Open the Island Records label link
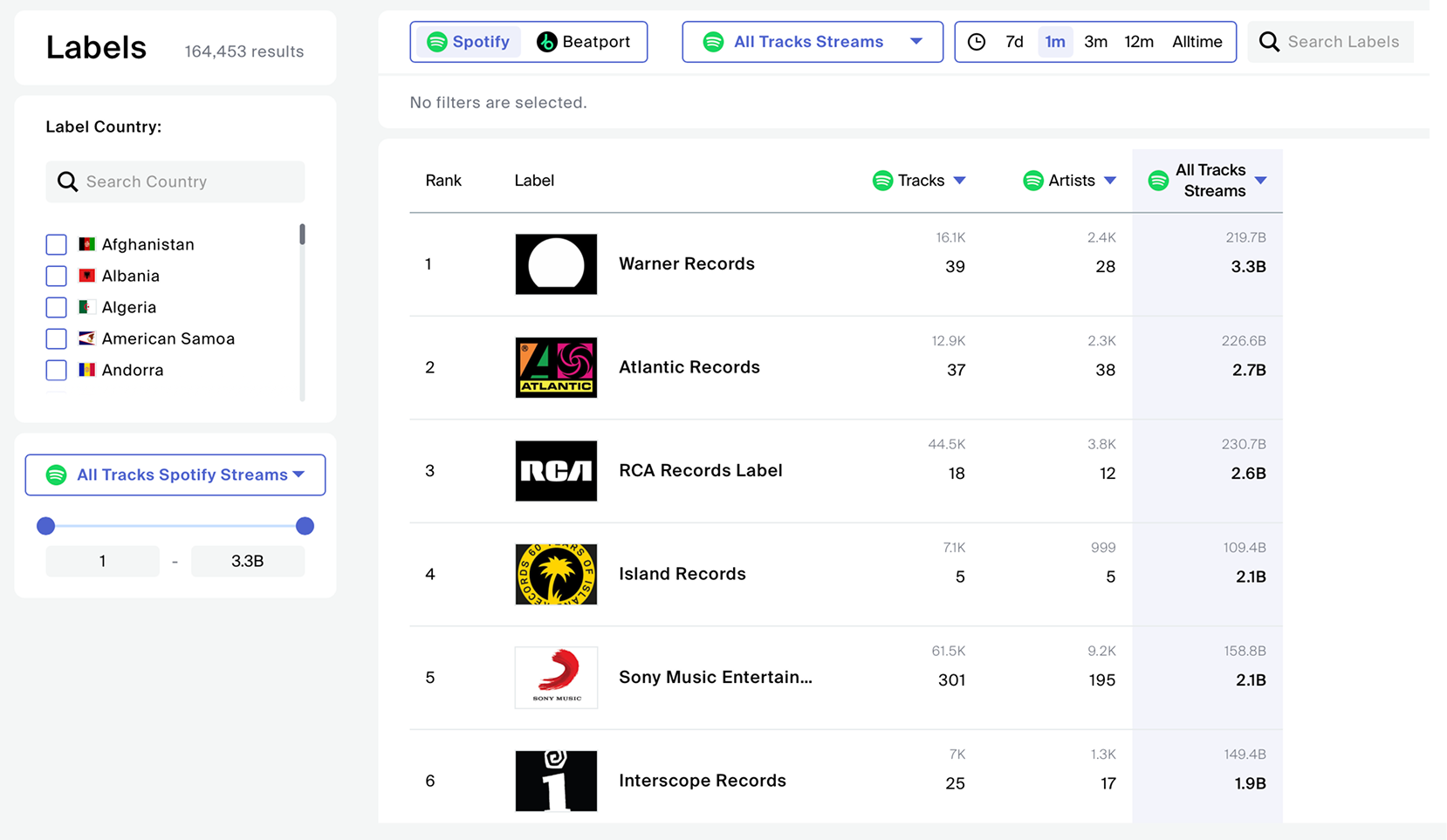This screenshot has width=1447, height=840. click(x=682, y=574)
